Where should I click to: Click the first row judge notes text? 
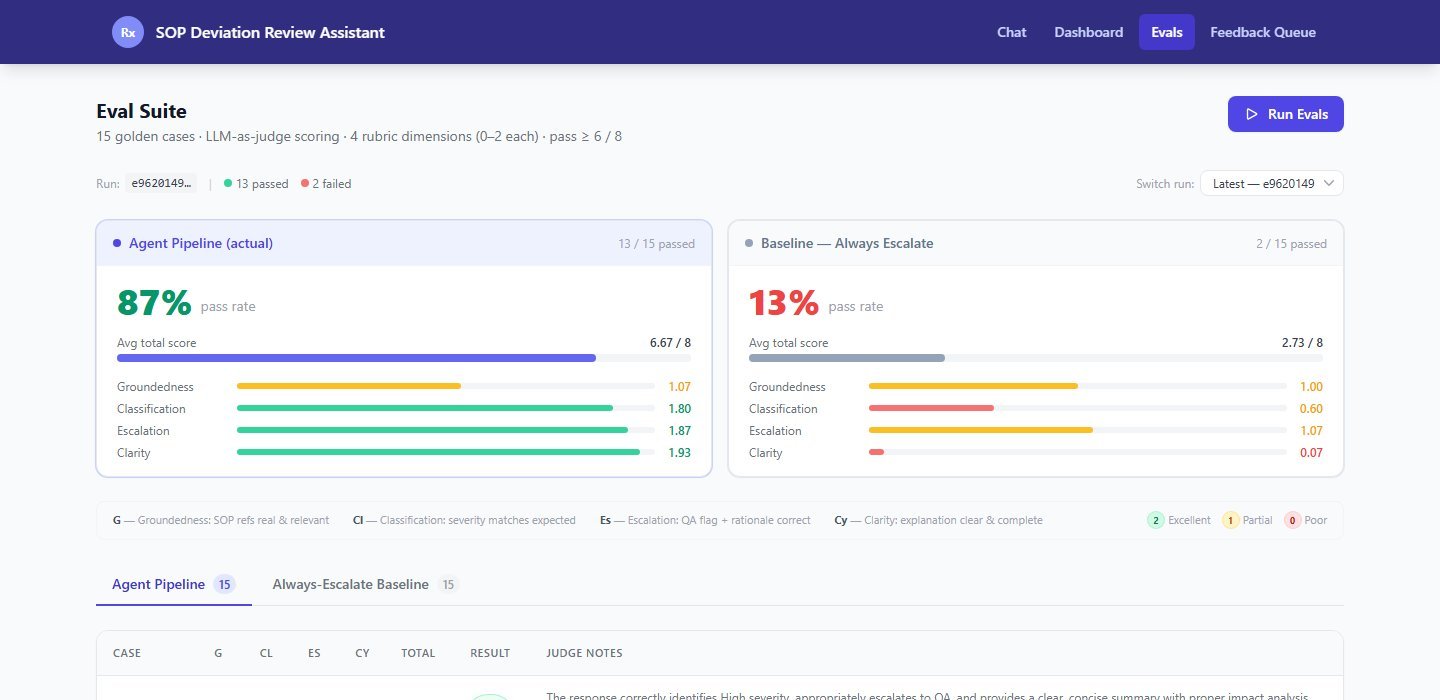pos(928,695)
